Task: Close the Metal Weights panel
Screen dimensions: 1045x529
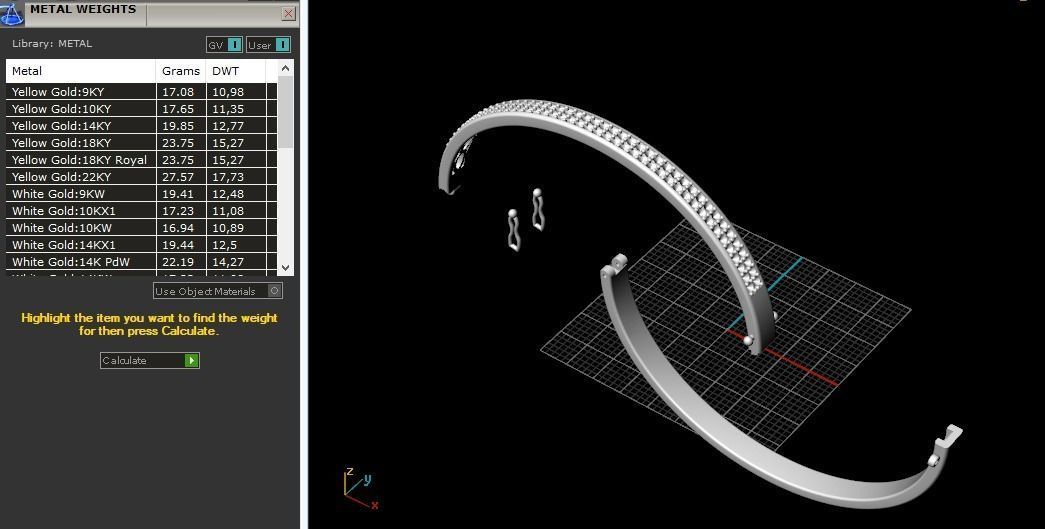Action: click(289, 13)
